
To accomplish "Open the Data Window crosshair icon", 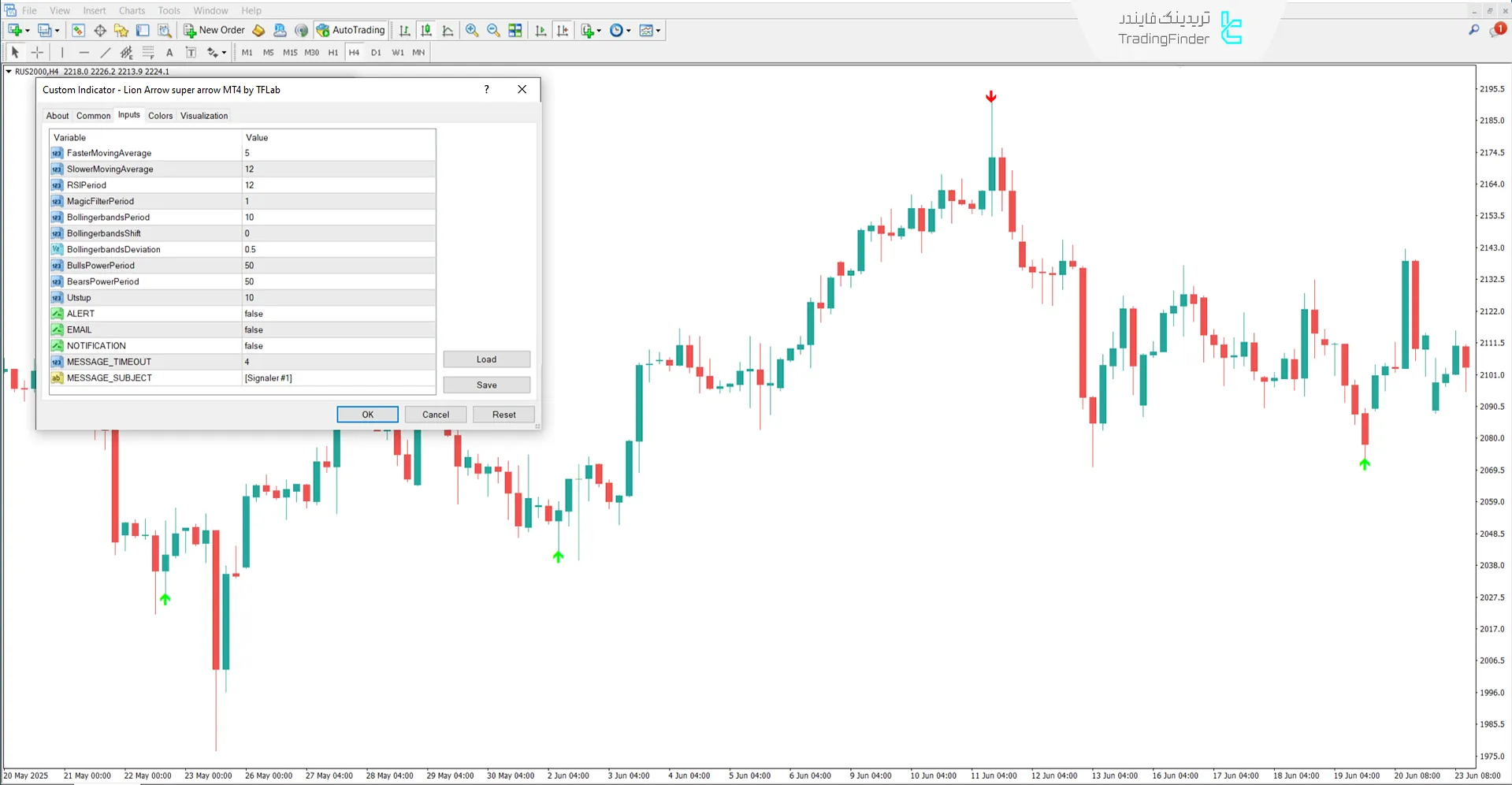I will (100, 30).
